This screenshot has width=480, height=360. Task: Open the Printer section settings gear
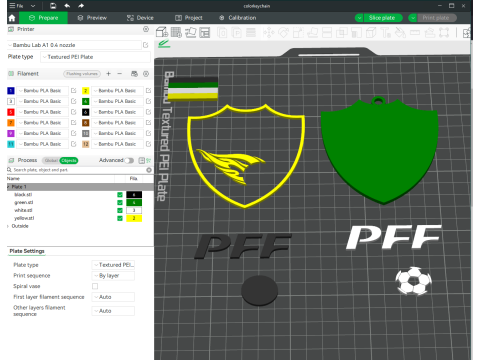pos(146,29)
